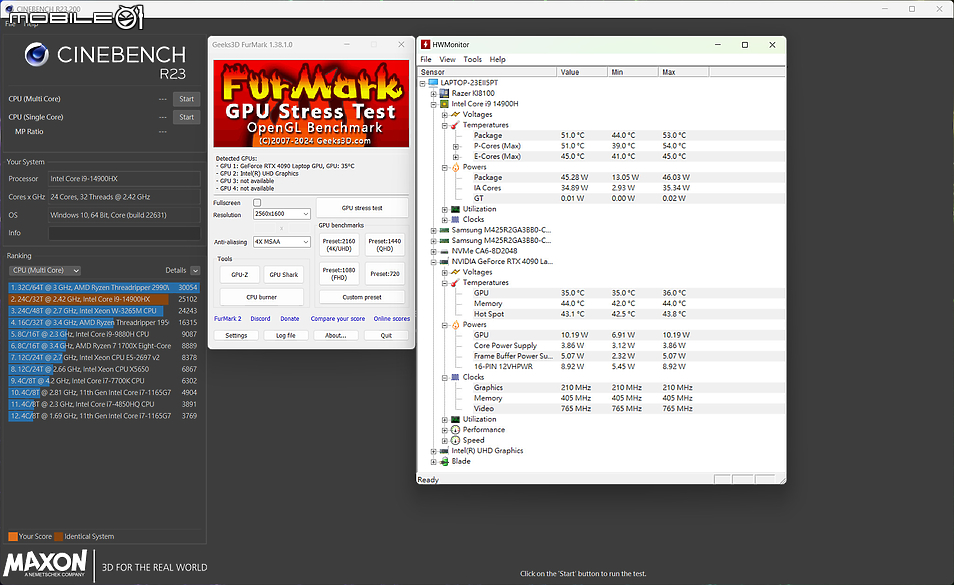
Task: Click the GPU Powers flame icon
Action: point(455,325)
